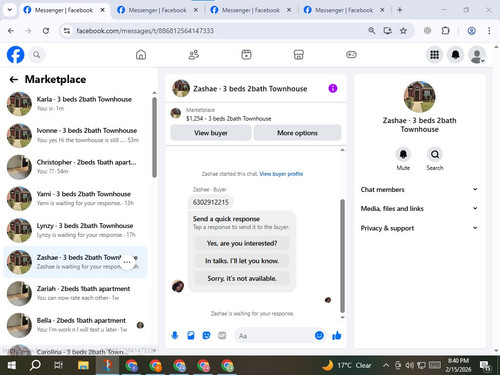Screen dimensions: 500x375
Task: Open Zariah's 2beds 1bath apartment chat
Action: click(x=76, y=293)
